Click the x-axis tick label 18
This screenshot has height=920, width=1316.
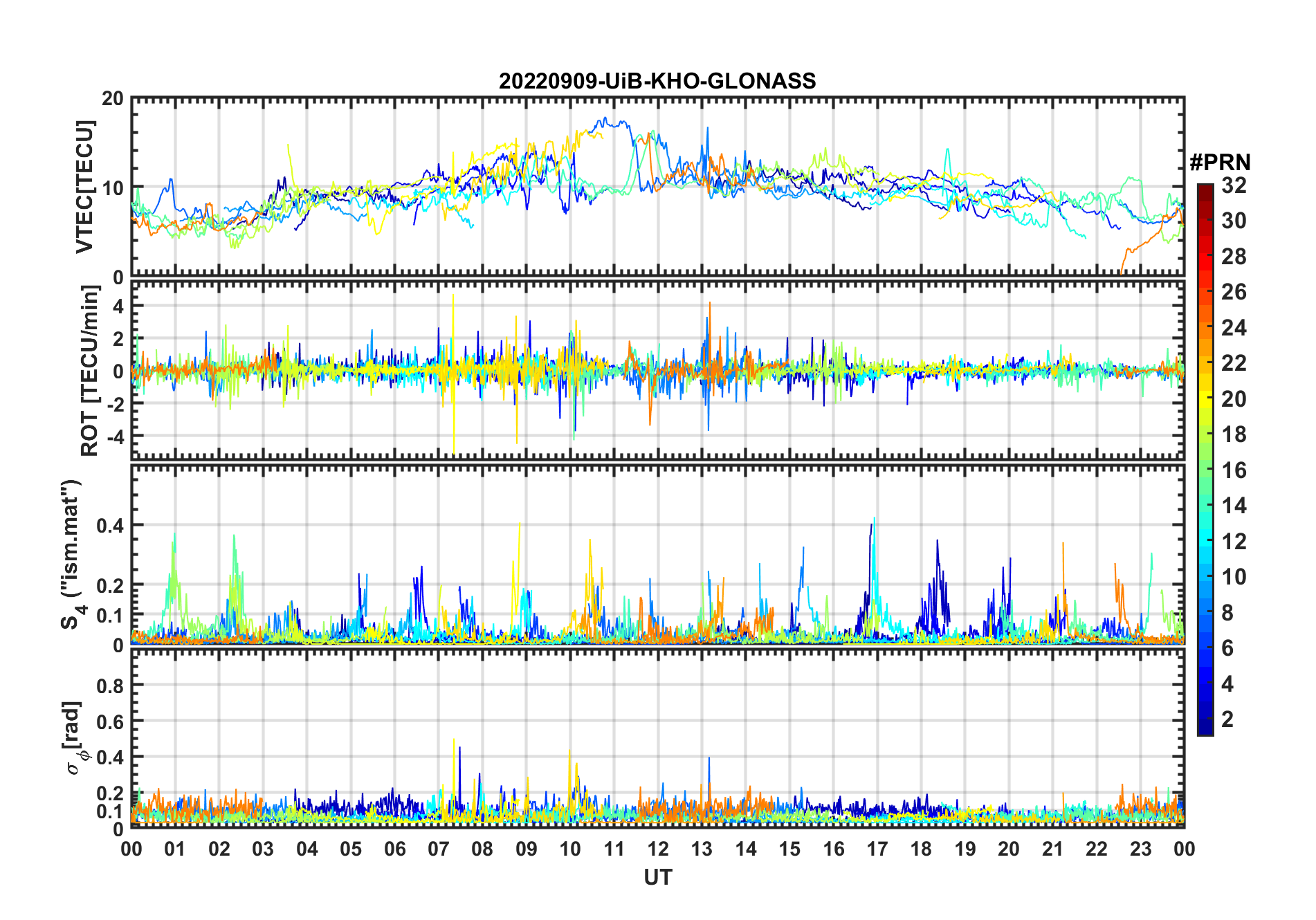coord(921,849)
